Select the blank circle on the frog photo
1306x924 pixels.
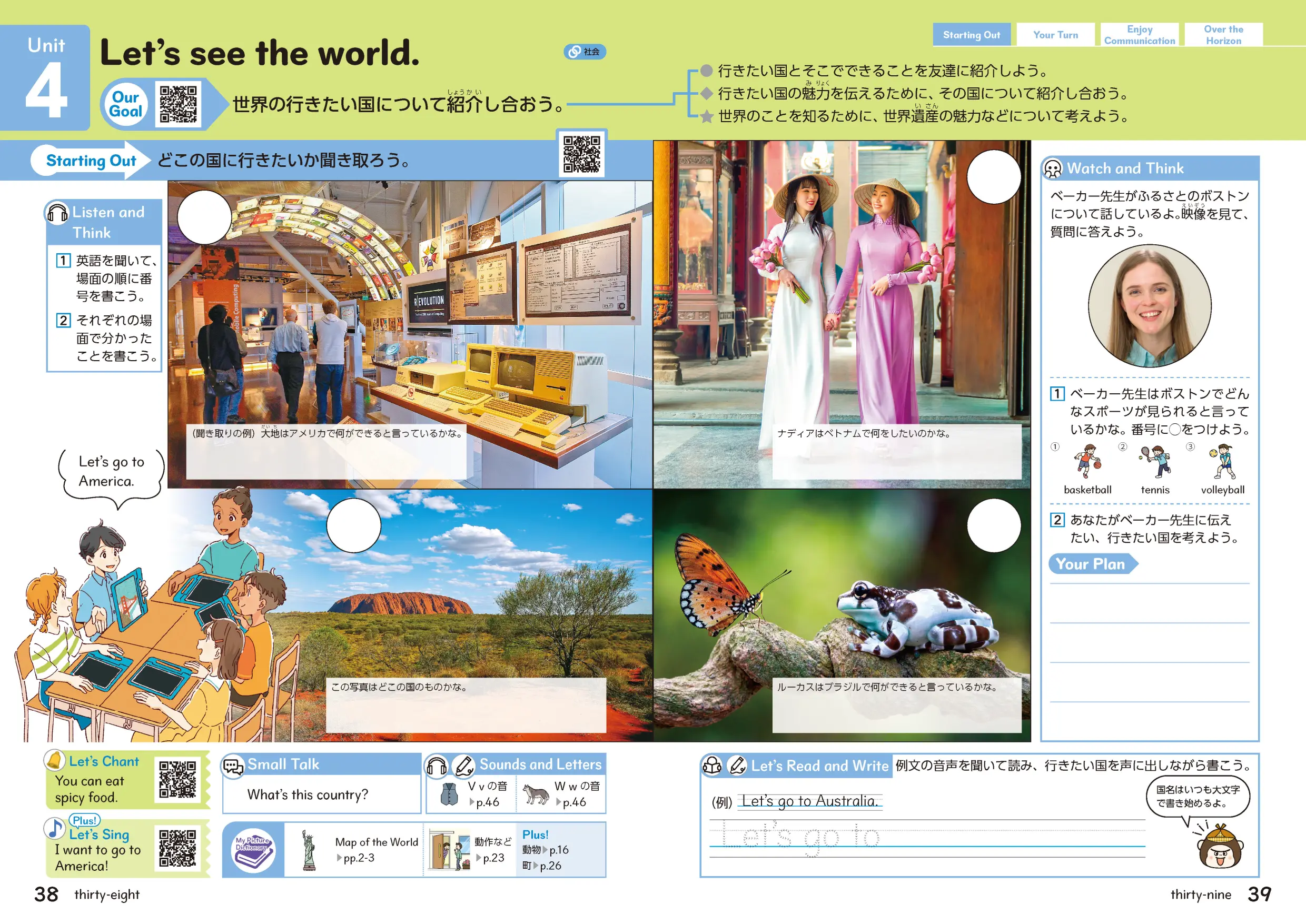click(994, 526)
